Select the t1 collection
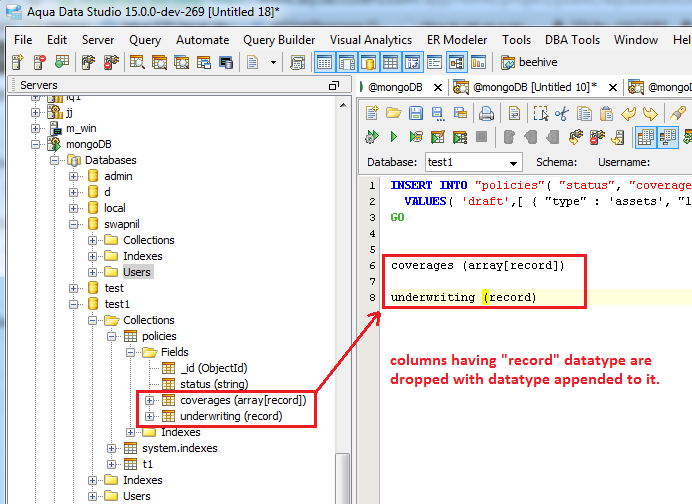This screenshot has width=692, height=504. (147, 464)
